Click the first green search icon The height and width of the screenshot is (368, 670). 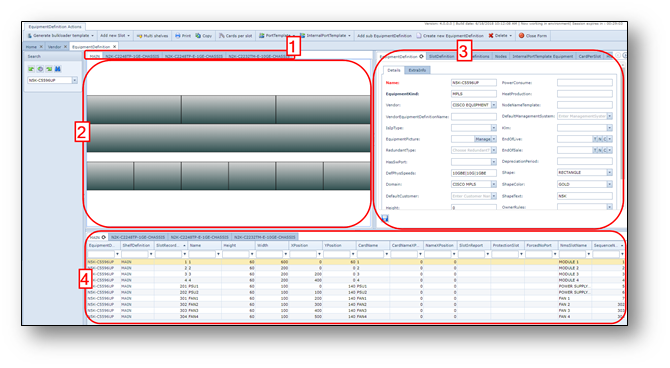coord(31,69)
